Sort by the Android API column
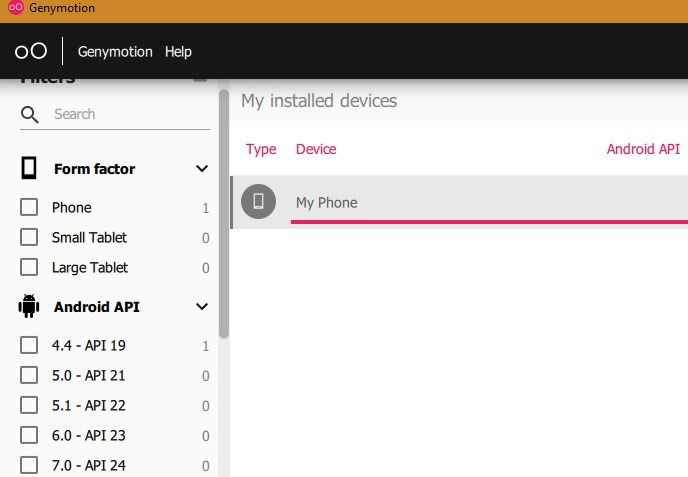 tap(643, 149)
